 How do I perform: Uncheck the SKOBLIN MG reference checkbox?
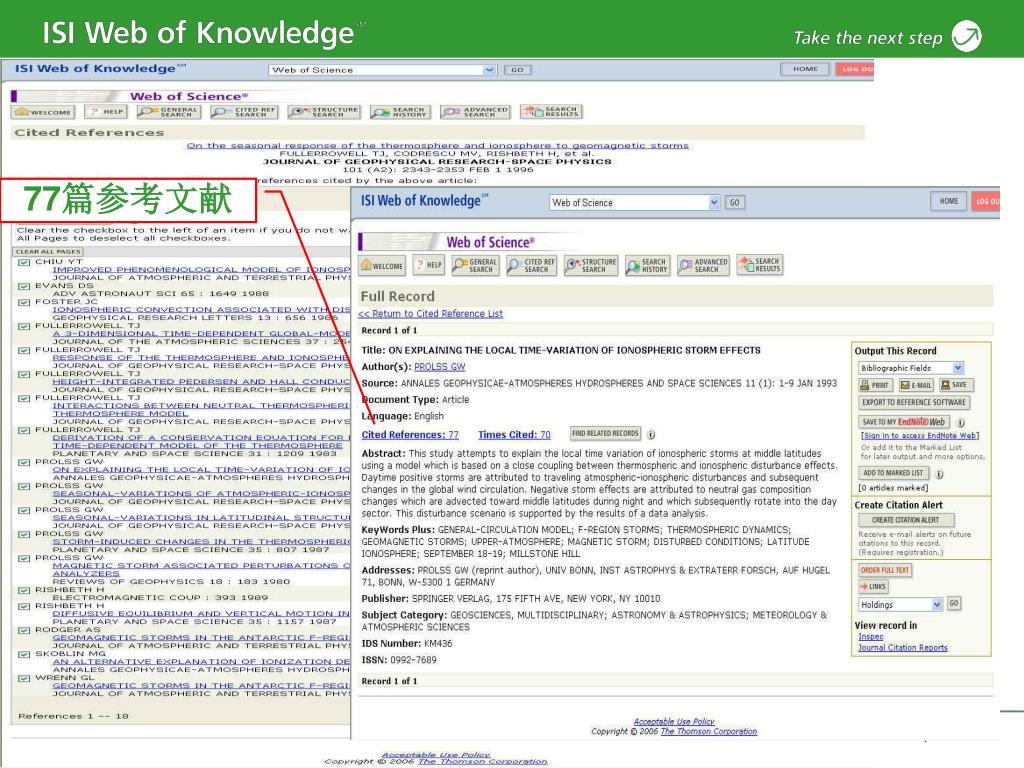(x=24, y=654)
